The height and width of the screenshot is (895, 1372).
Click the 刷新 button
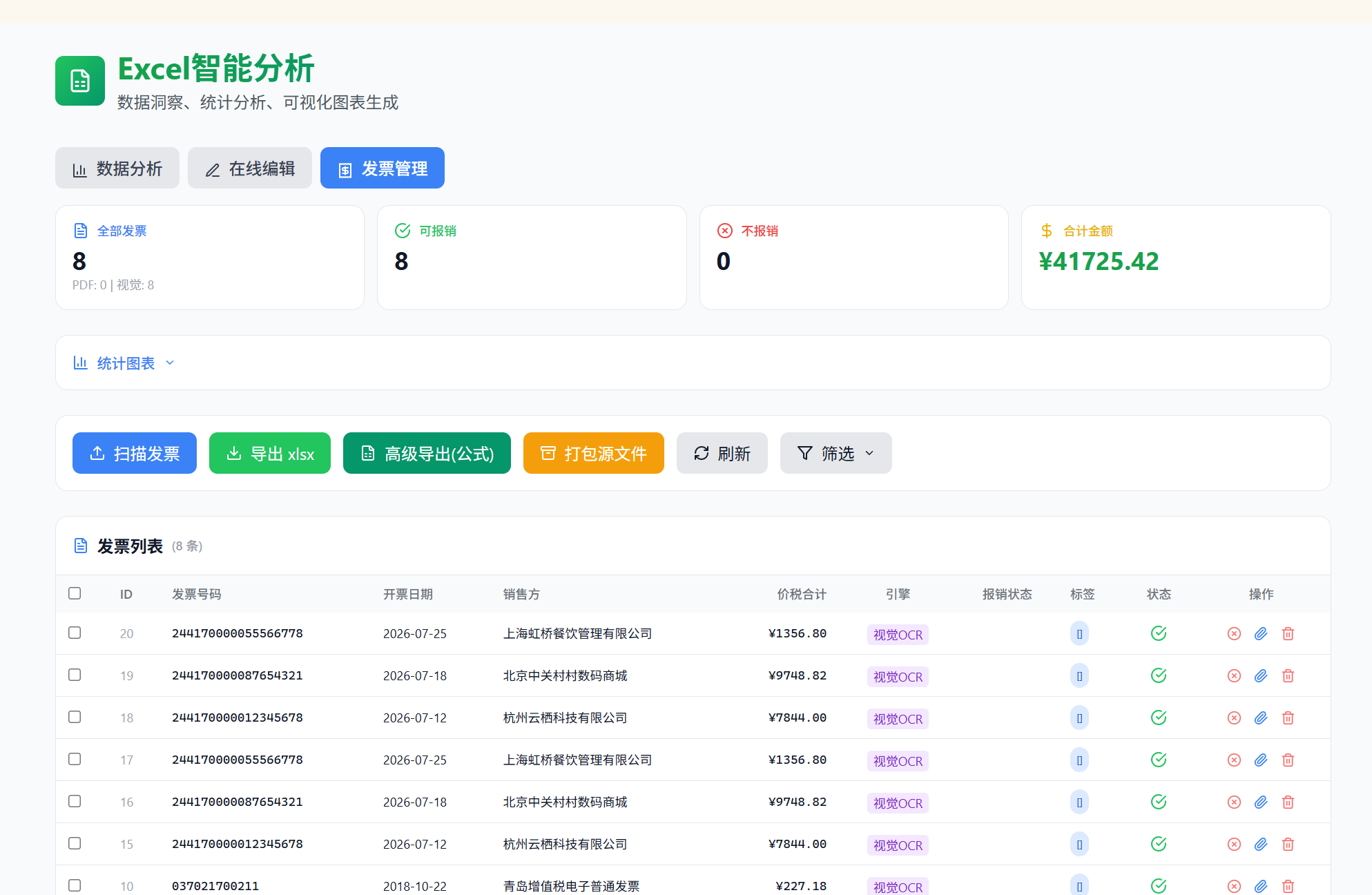tap(722, 453)
